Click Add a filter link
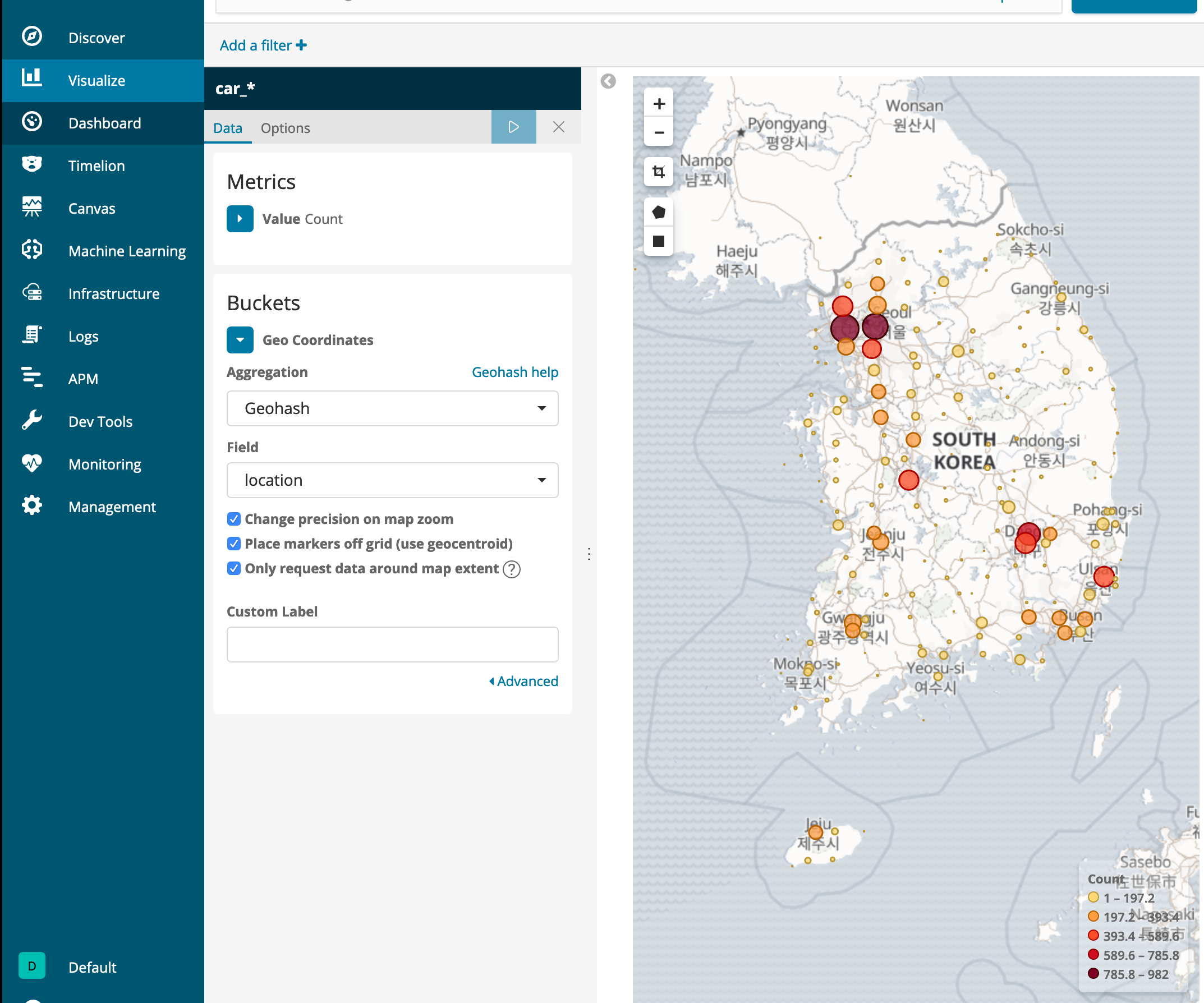Viewport: 1204px width, 1003px height. [263, 45]
